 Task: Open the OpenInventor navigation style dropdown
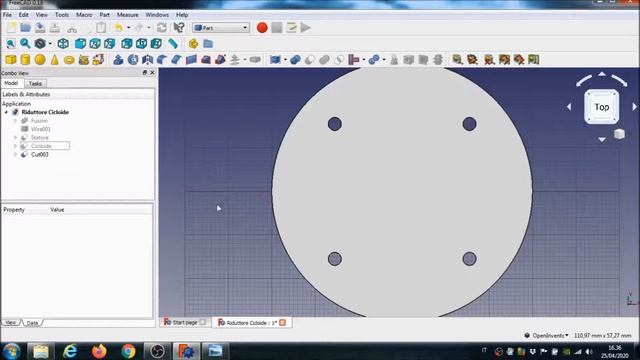coord(547,336)
